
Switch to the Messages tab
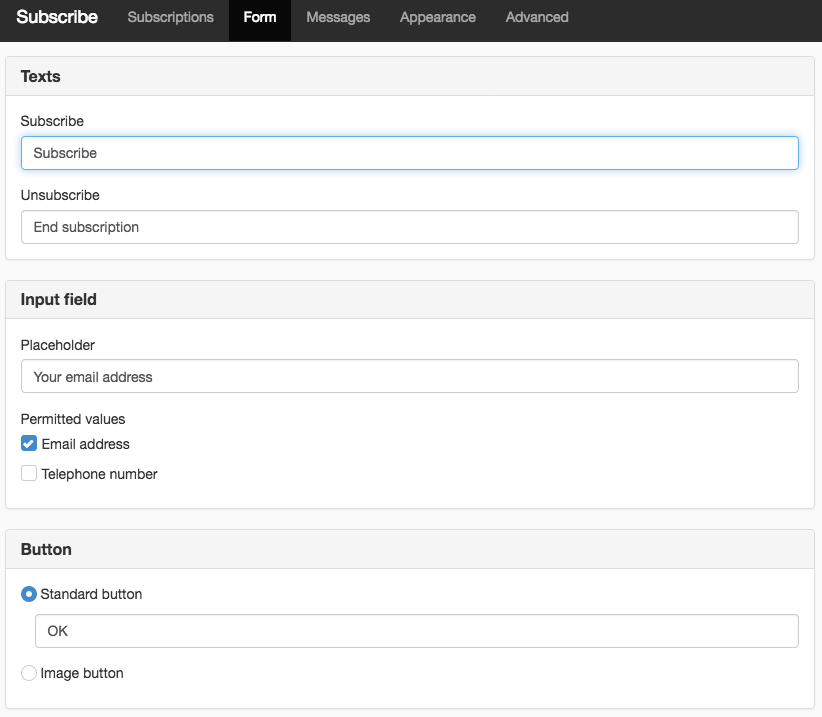tap(338, 17)
